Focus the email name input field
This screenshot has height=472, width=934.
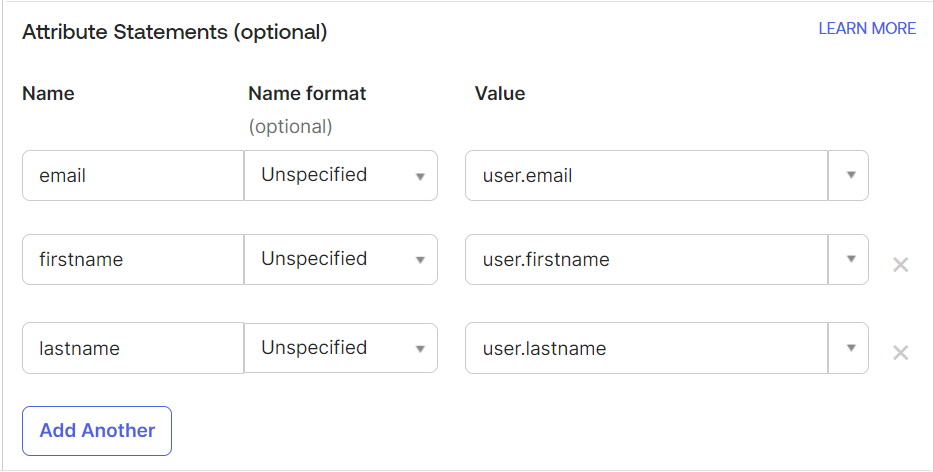[x=133, y=176]
